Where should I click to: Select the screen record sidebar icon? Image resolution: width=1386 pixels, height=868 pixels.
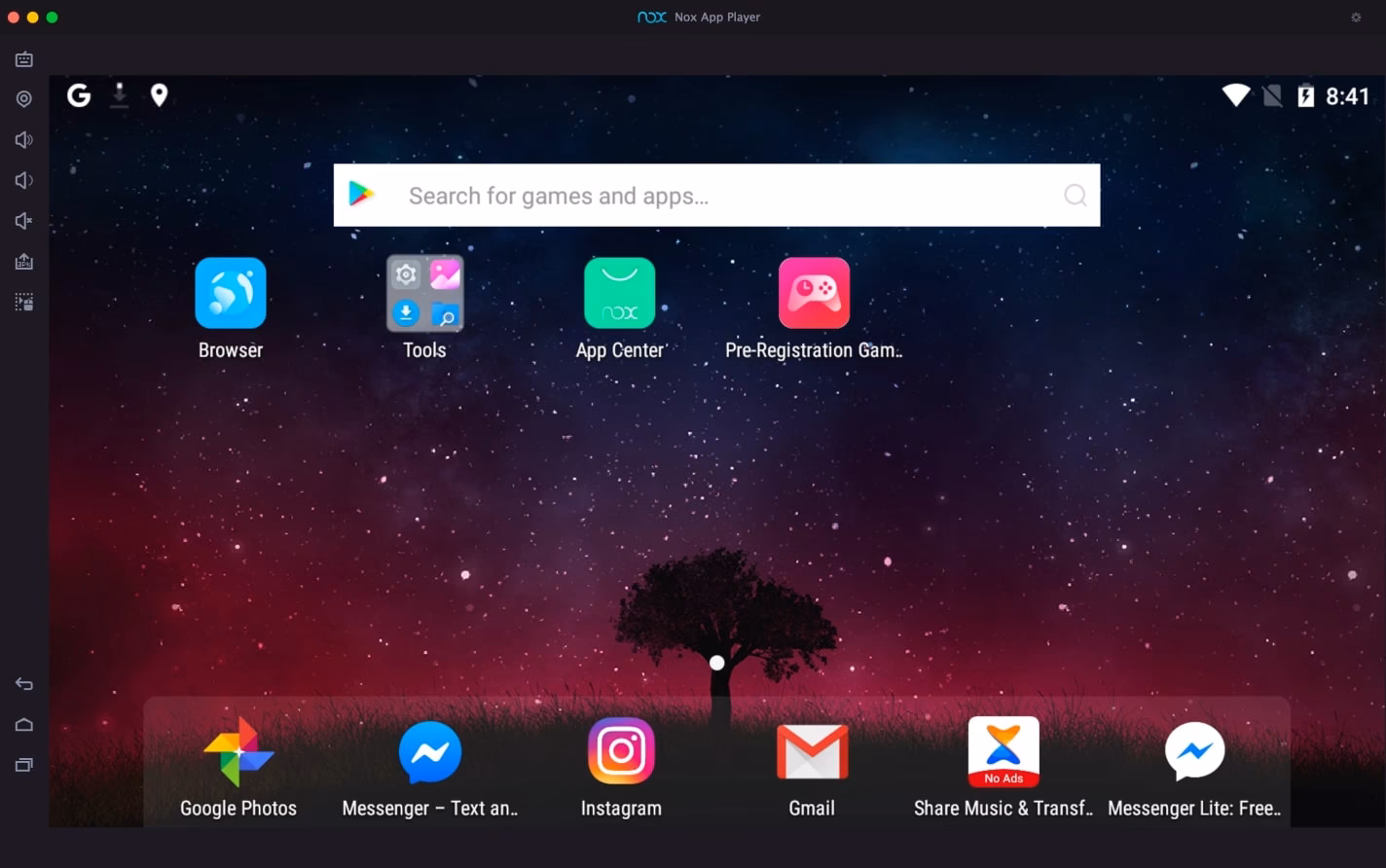pyautogui.click(x=22, y=302)
